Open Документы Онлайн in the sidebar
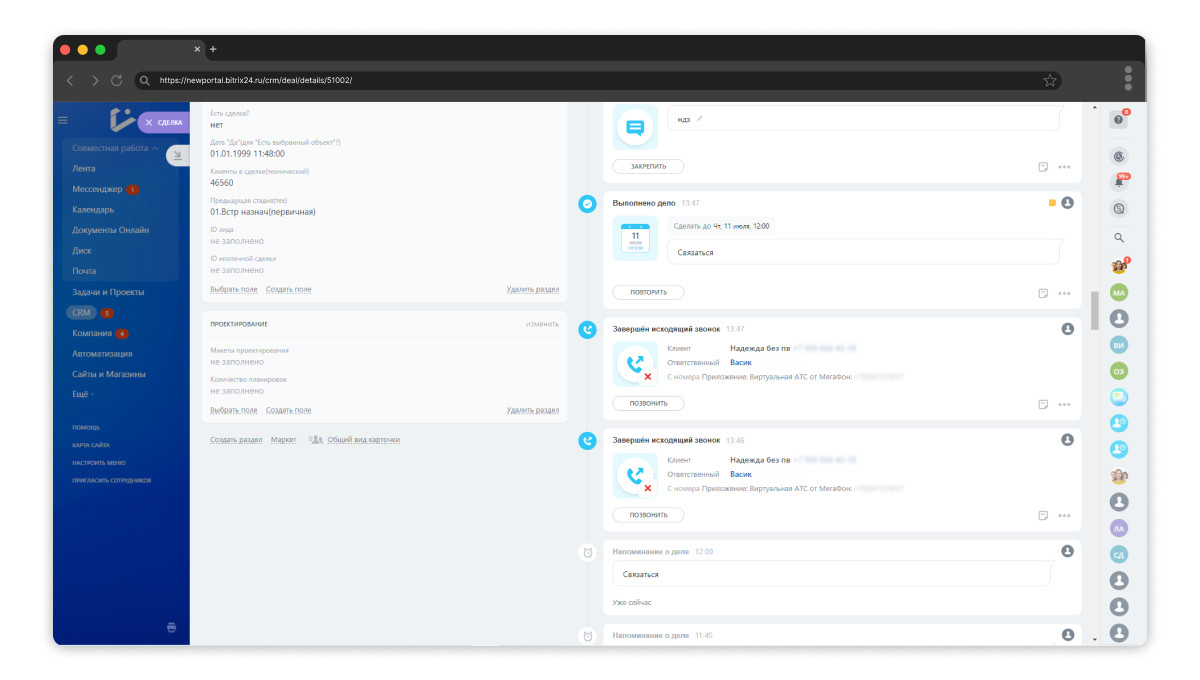The image size is (1200, 680). pyautogui.click(x=110, y=230)
